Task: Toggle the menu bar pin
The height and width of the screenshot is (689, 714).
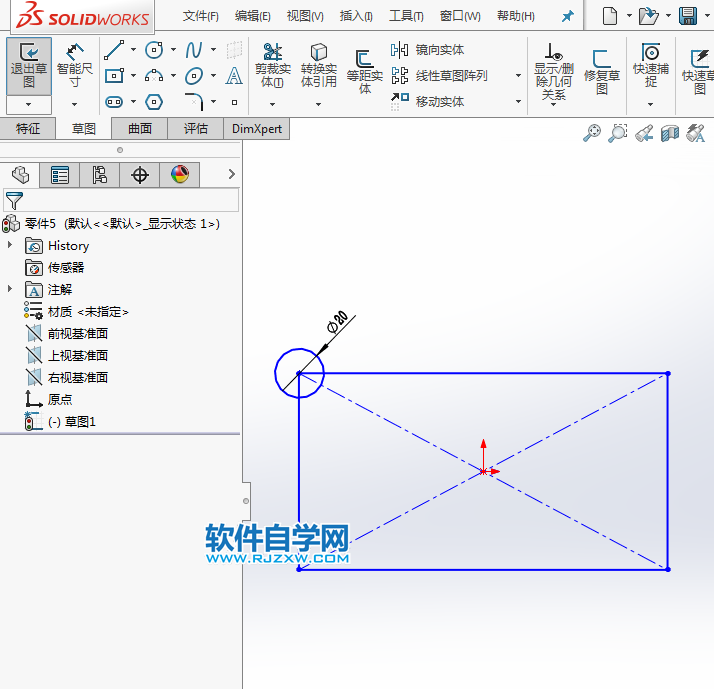Action: [568, 17]
